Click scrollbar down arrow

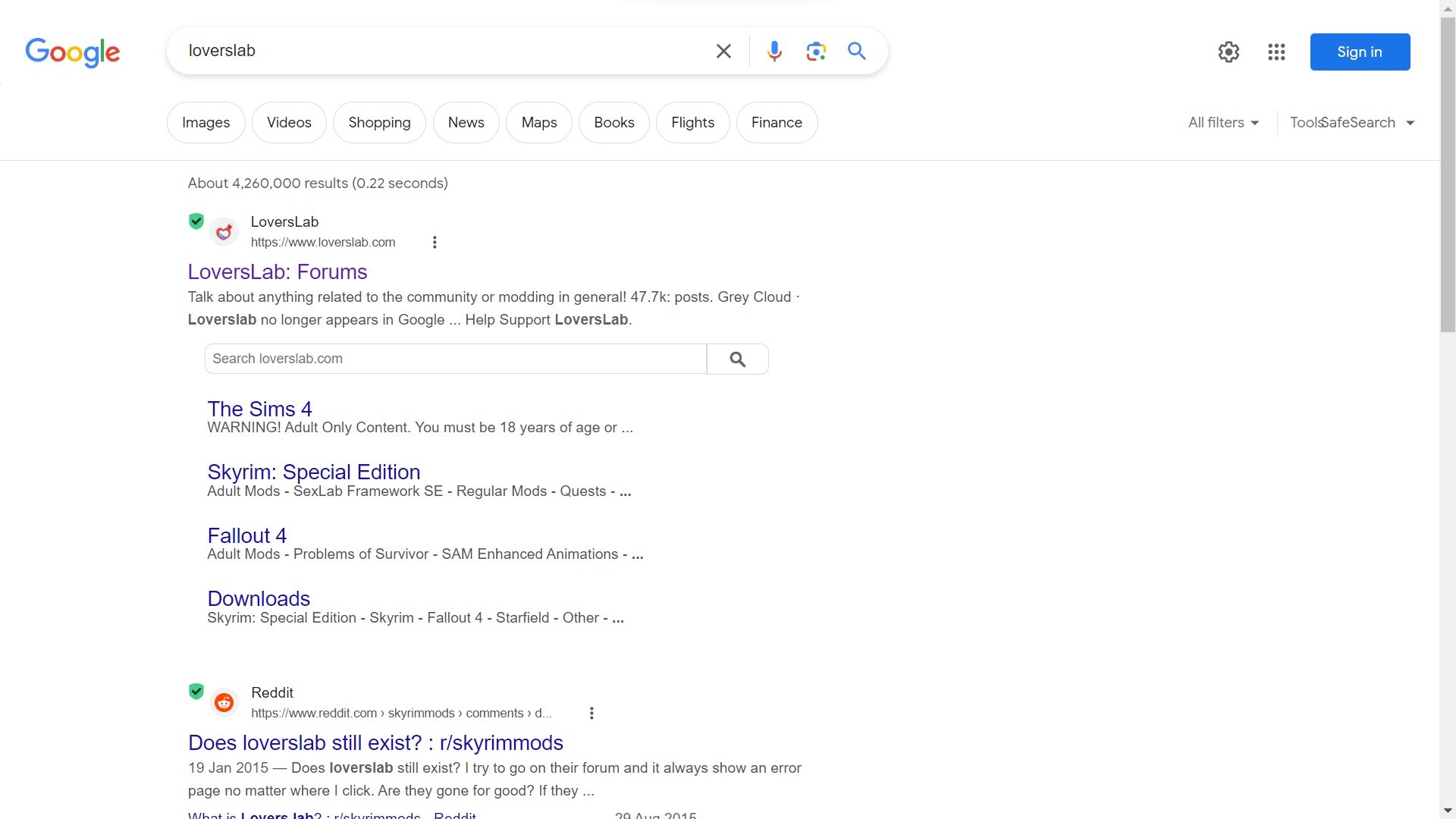coord(1448,811)
